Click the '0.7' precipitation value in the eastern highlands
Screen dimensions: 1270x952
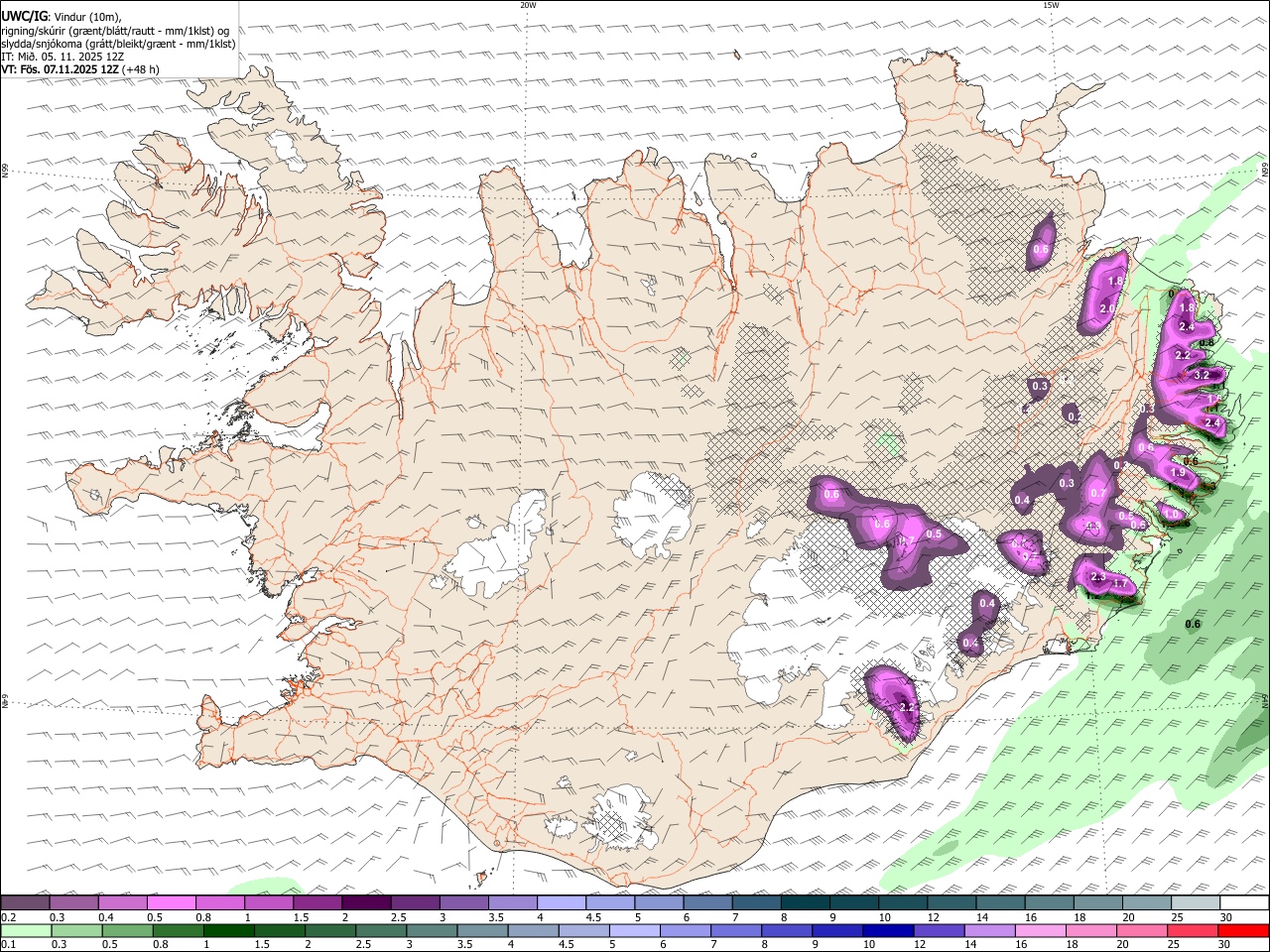(1098, 494)
